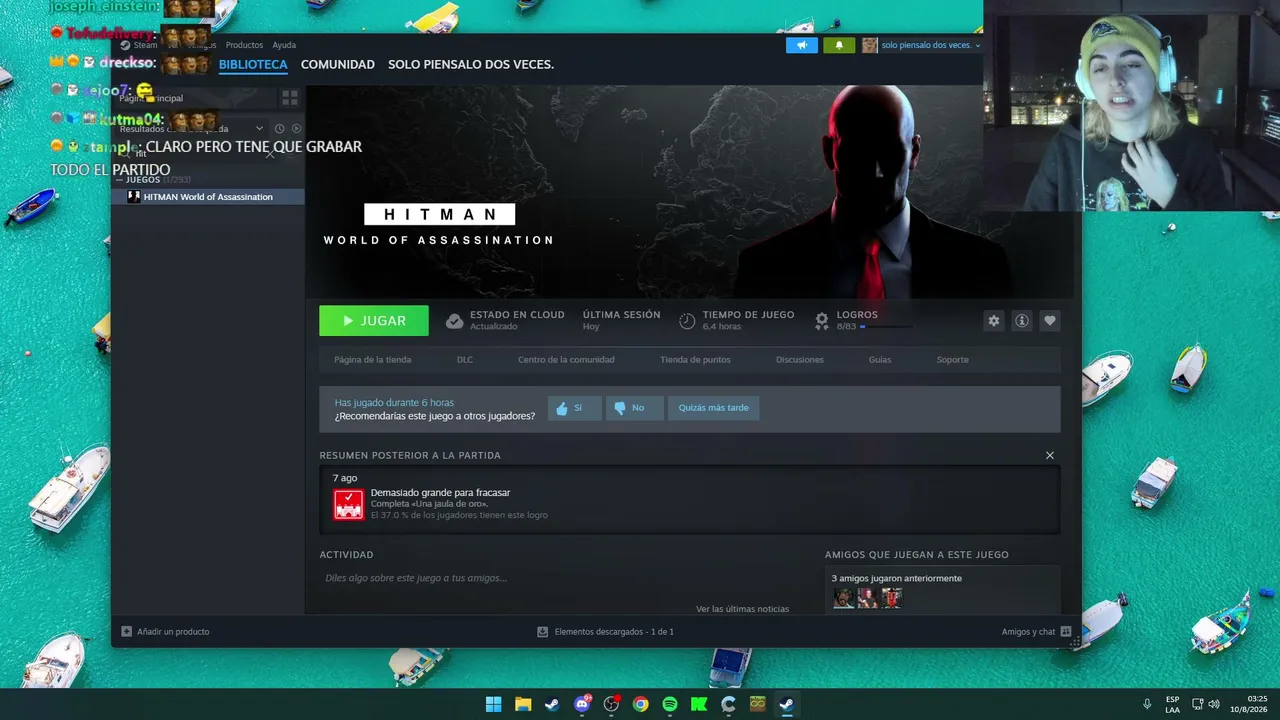Viewport: 1280px width, 720px height.
Task: Open OBS Studio from the taskbar
Action: 611,704
